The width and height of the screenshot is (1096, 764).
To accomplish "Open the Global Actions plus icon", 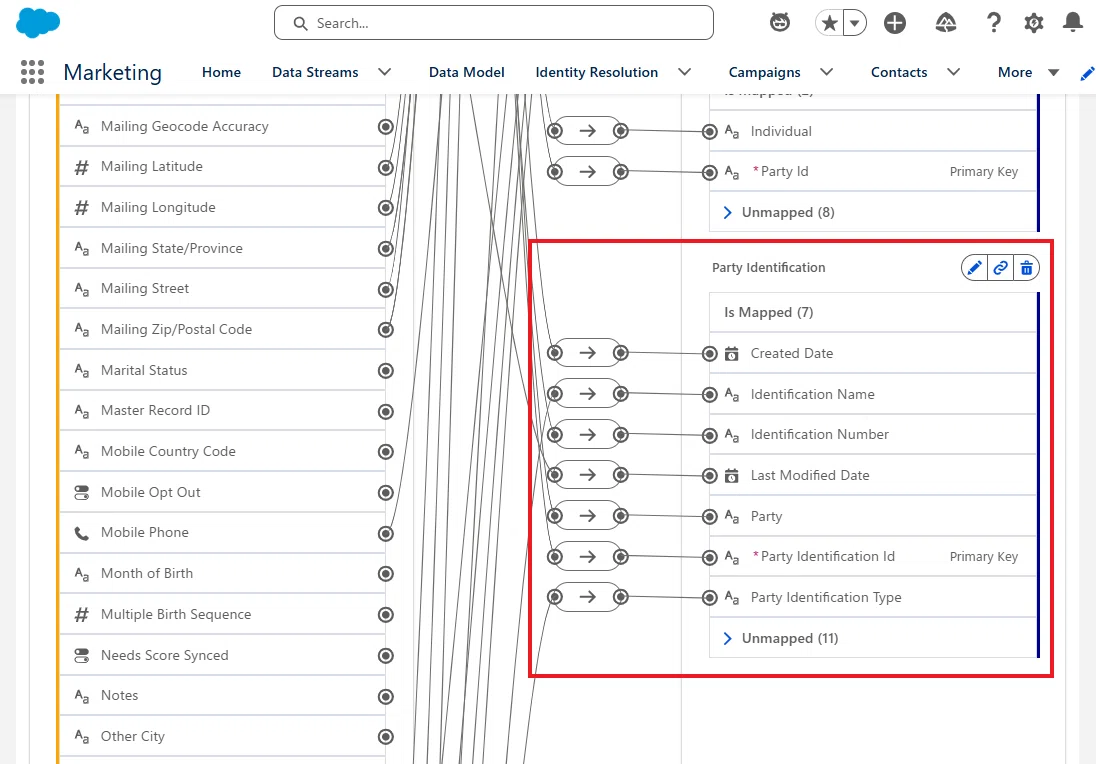I will 895,23.
